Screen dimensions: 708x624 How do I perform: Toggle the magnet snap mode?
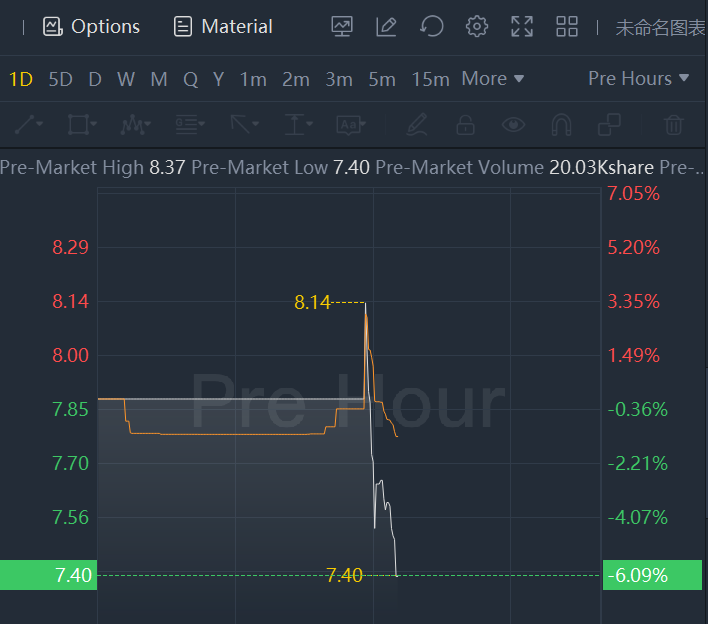562,125
